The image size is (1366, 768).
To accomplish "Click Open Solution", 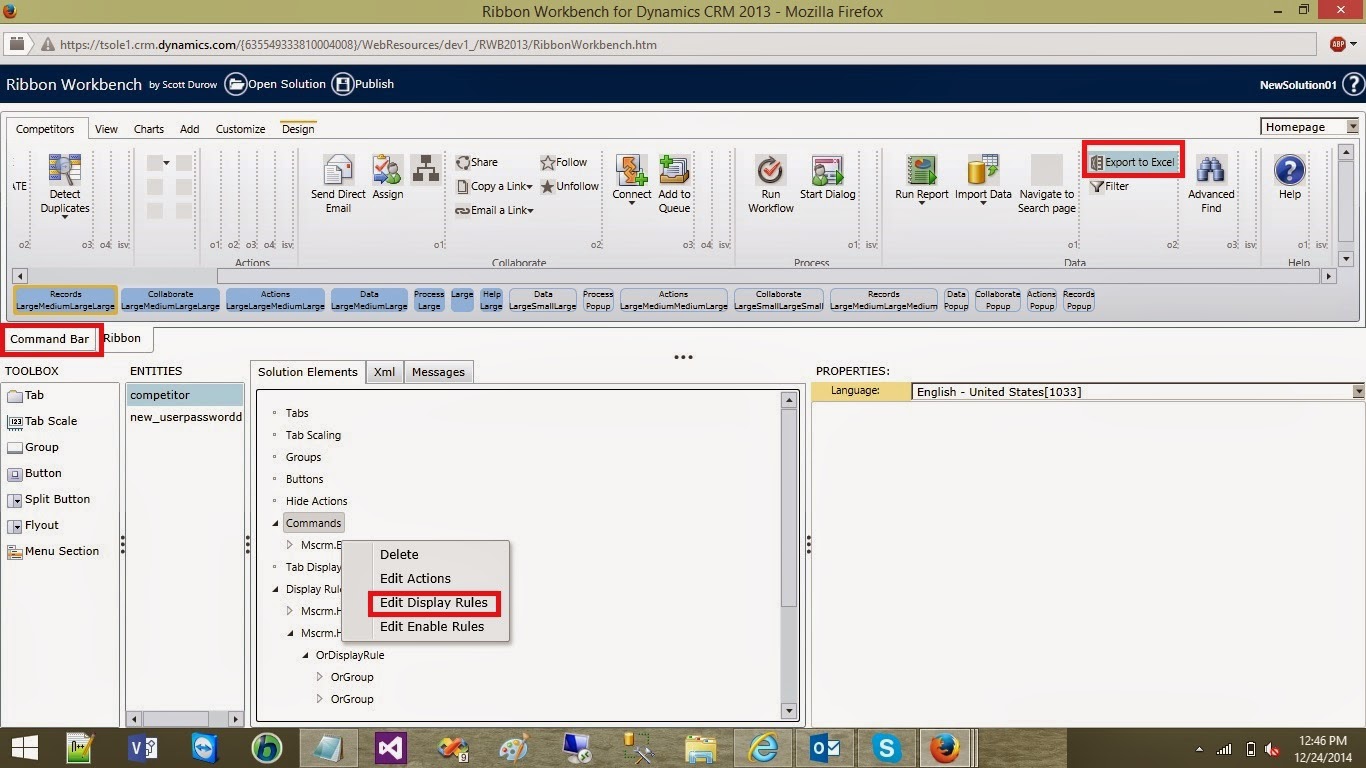I will [275, 84].
